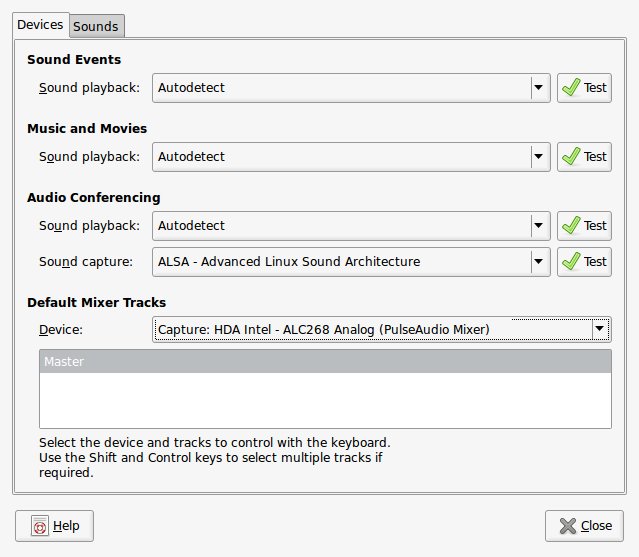Switch to the Sounds tab
The height and width of the screenshot is (557, 639).
(x=96, y=26)
